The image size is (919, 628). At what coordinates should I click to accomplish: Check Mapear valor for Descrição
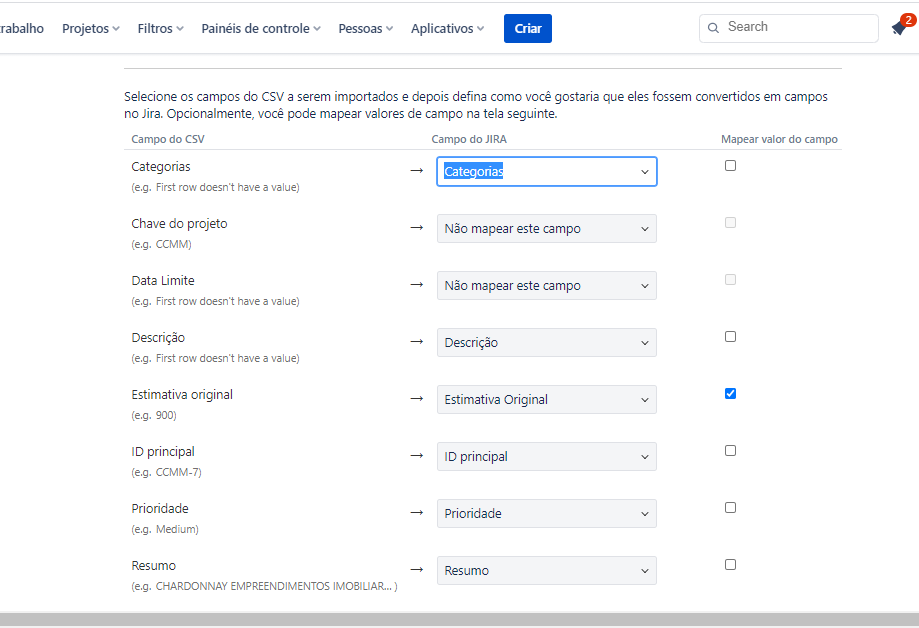click(x=730, y=337)
